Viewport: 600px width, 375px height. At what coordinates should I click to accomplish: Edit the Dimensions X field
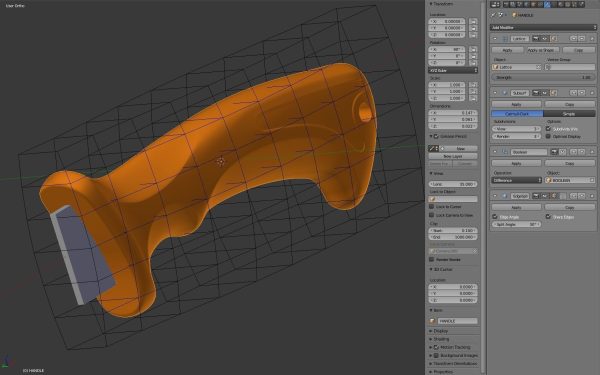(453, 113)
